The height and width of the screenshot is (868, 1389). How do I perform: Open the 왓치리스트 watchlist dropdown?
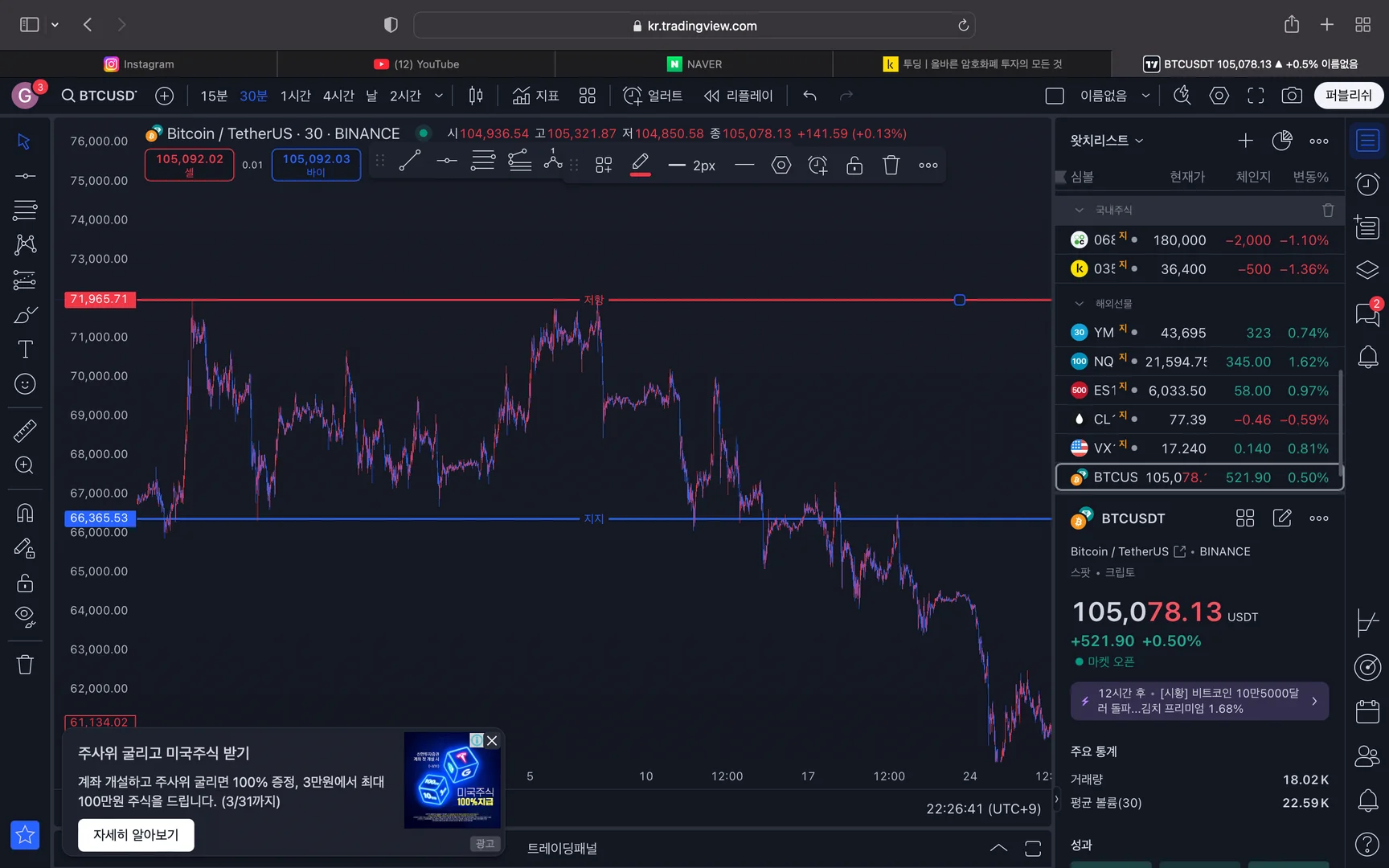click(1106, 141)
